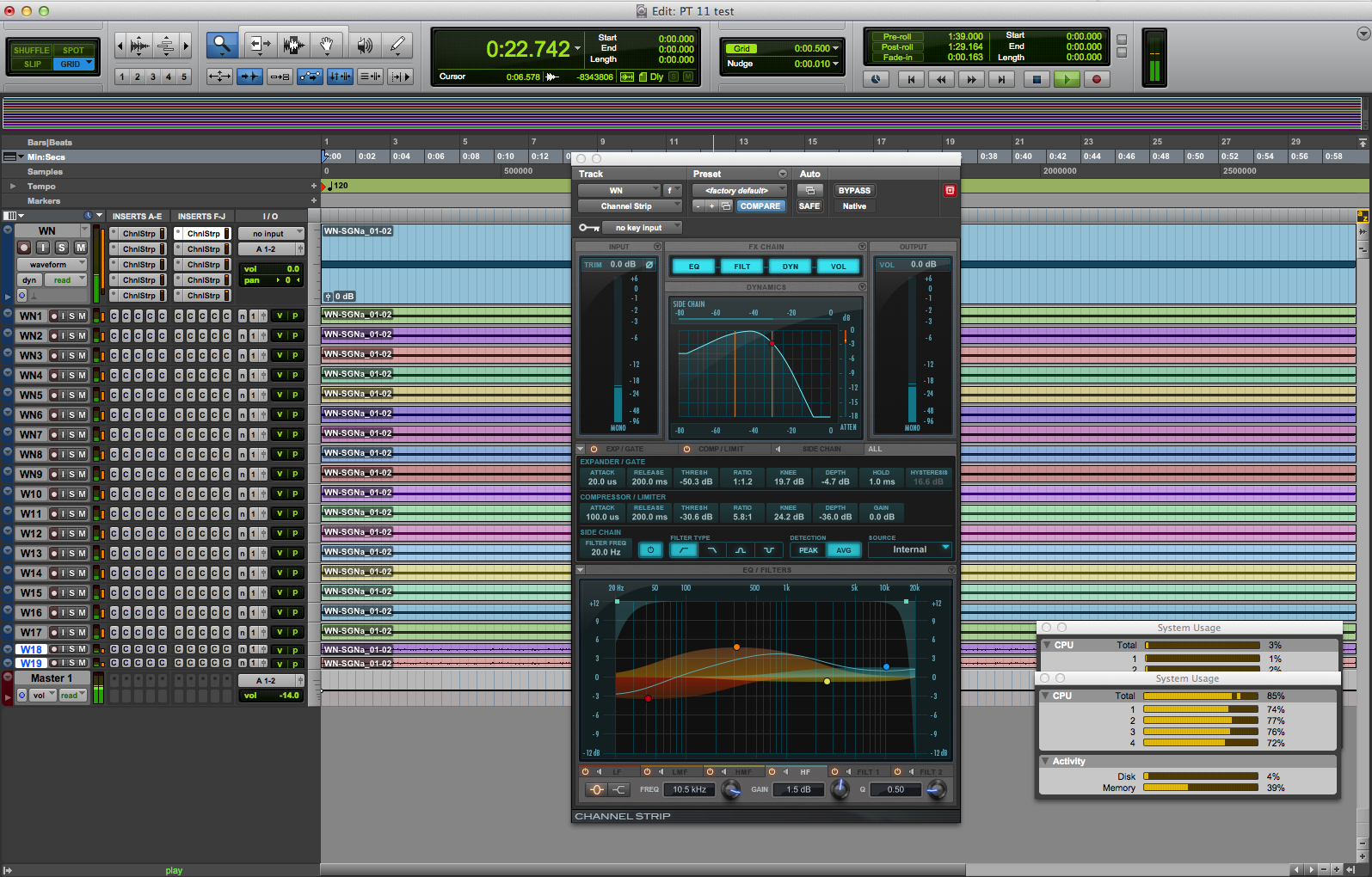Image resolution: width=1372 pixels, height=877 pixels.
Task: Select SHUFFLE edit mode
Action: [x=32, y=50]
